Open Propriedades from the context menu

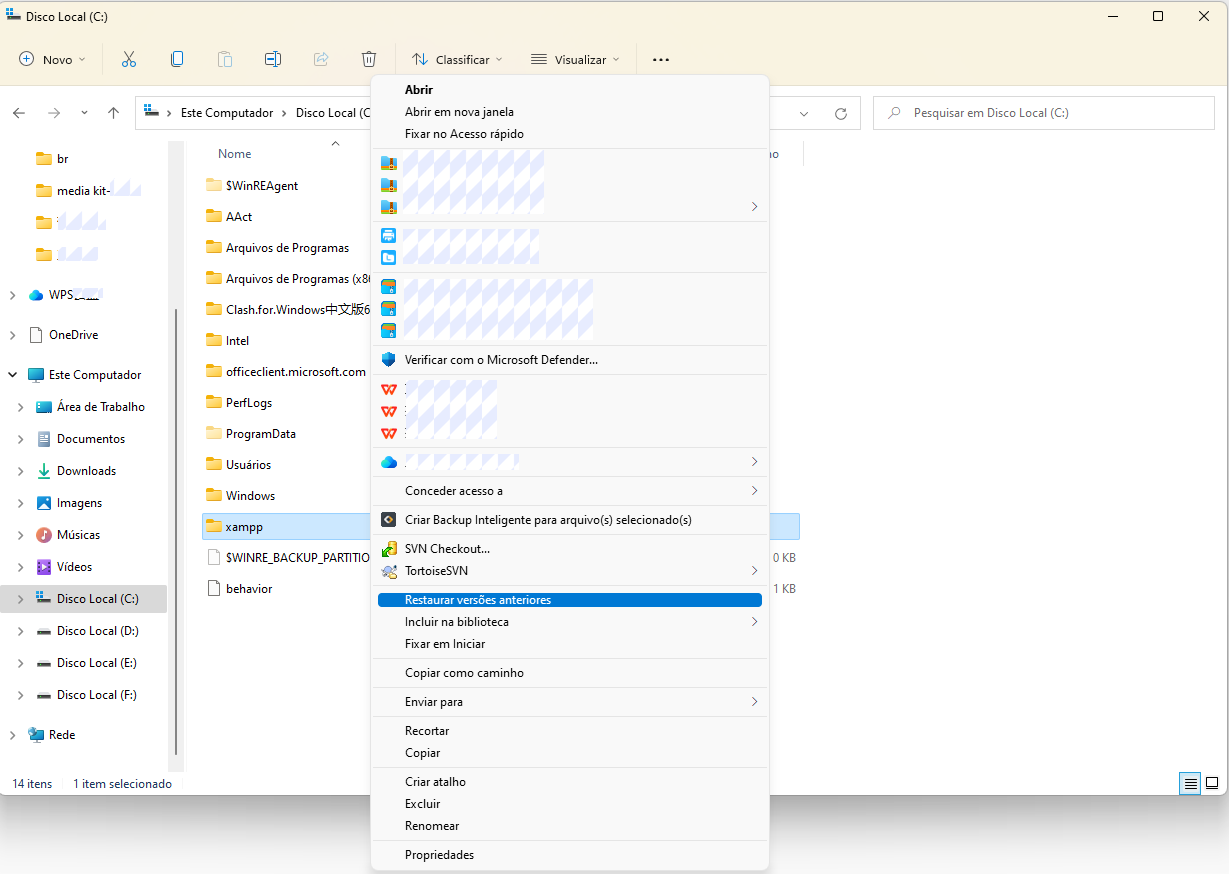(439, 855)
